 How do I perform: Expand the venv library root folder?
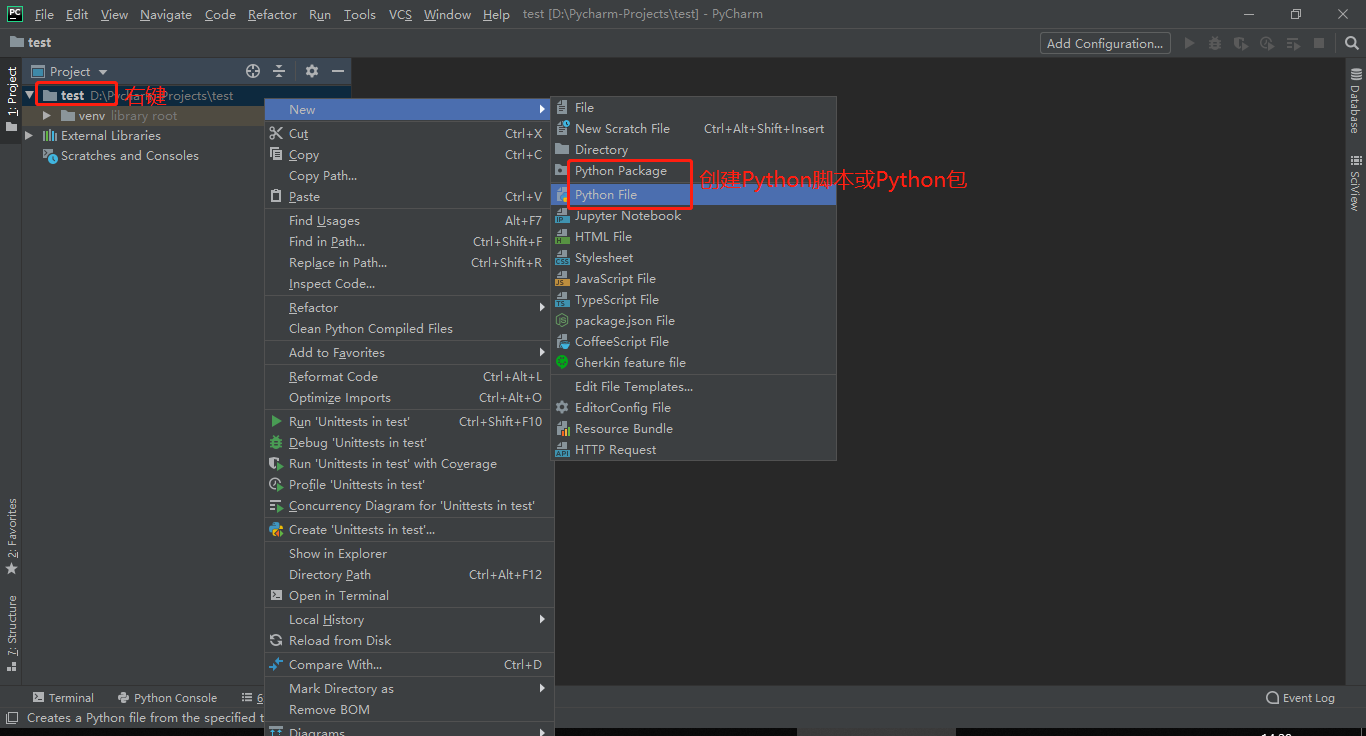[46, 116]
